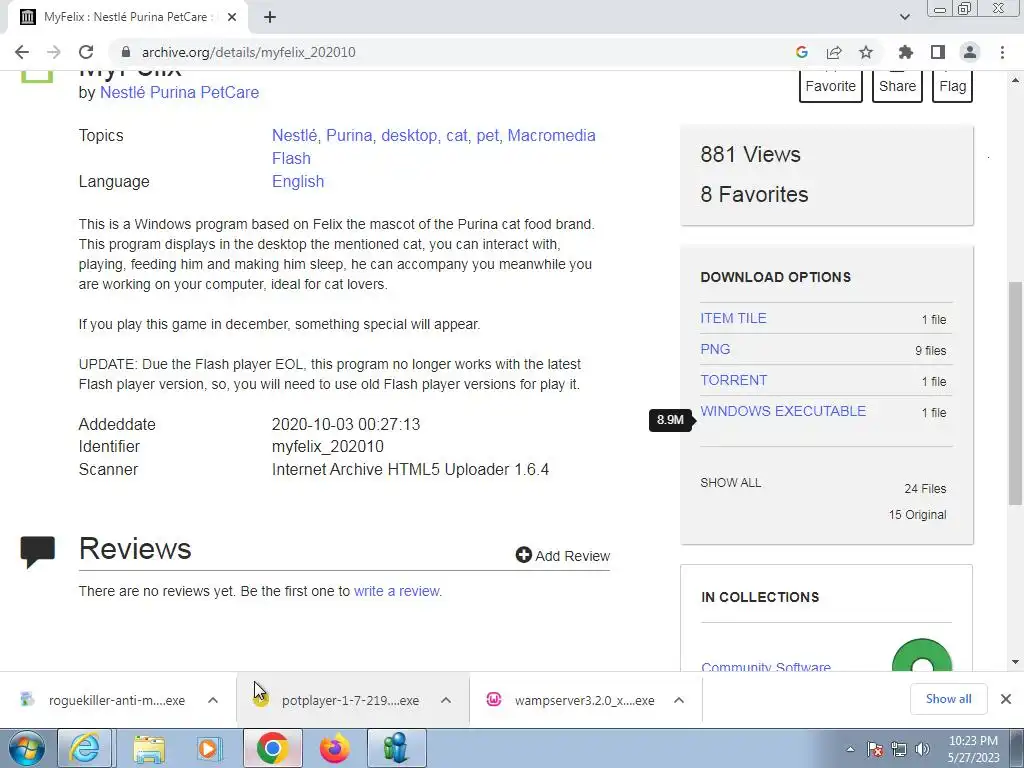The width and height of the screenshot is (1024, 768).
Task: Download the TORRENT file
Action: pyautogui.click(x=733, y=380)
